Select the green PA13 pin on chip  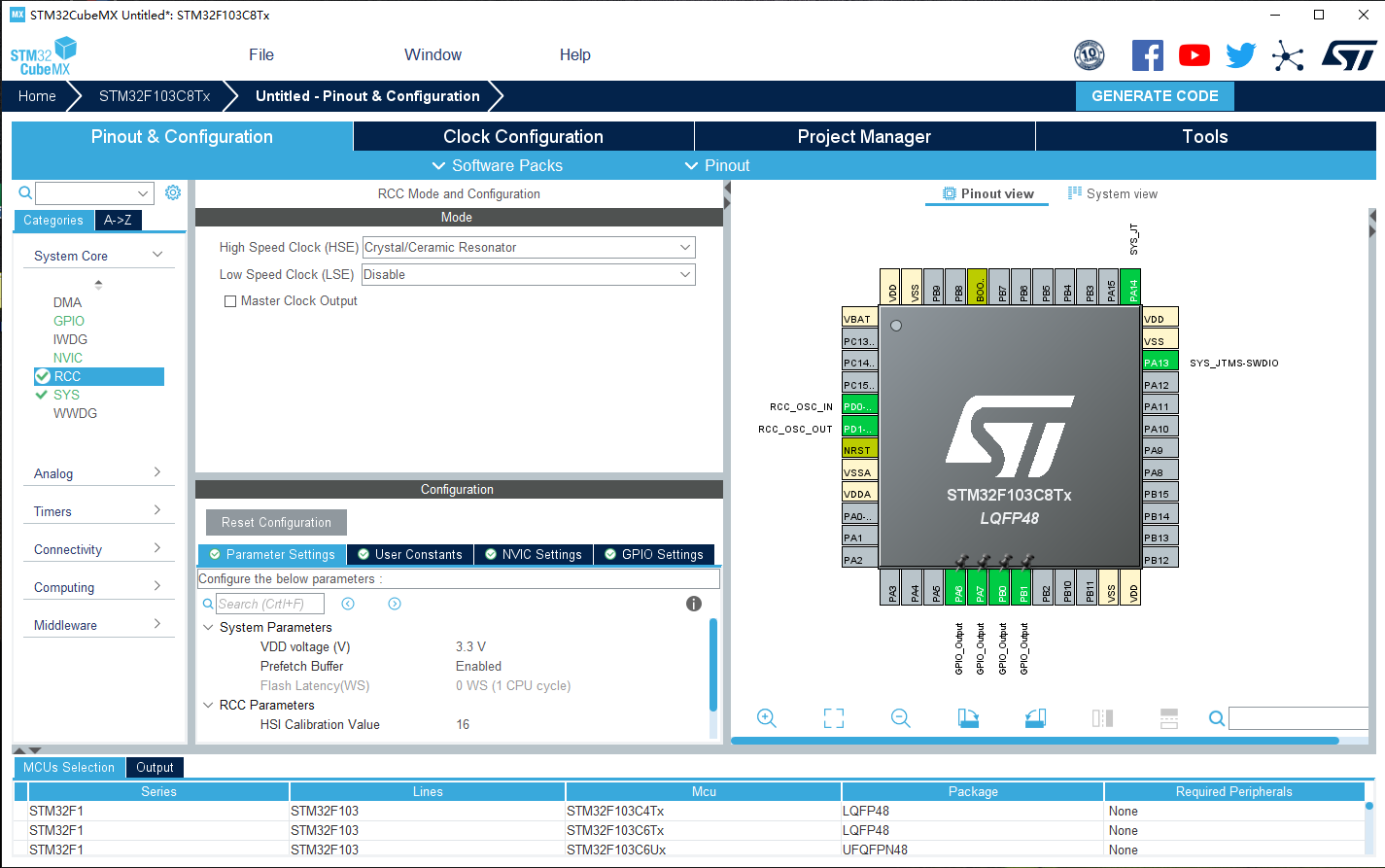point(1160,362)
